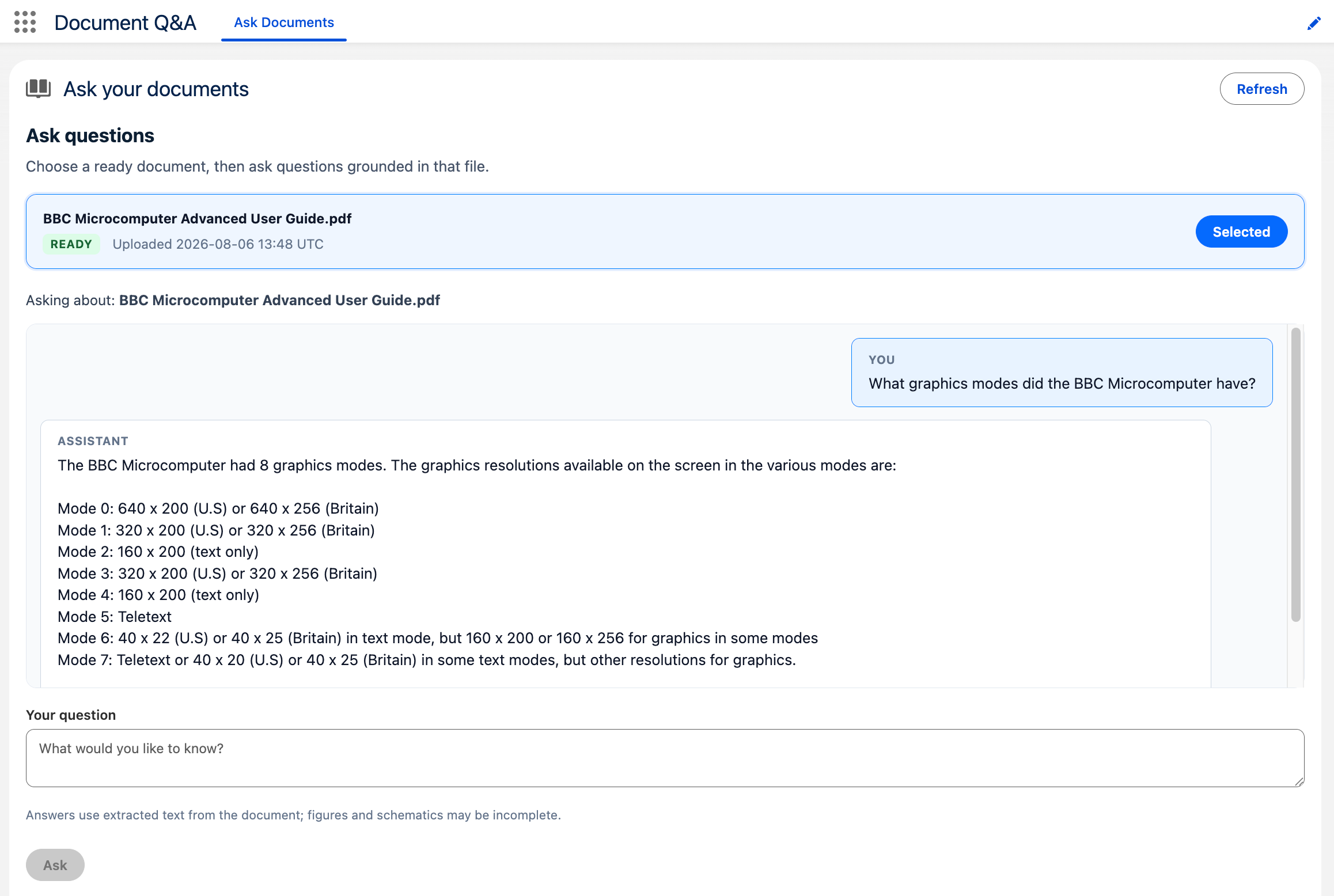Click the Refresh button
1334x896 pixels.
(1261, 89)
